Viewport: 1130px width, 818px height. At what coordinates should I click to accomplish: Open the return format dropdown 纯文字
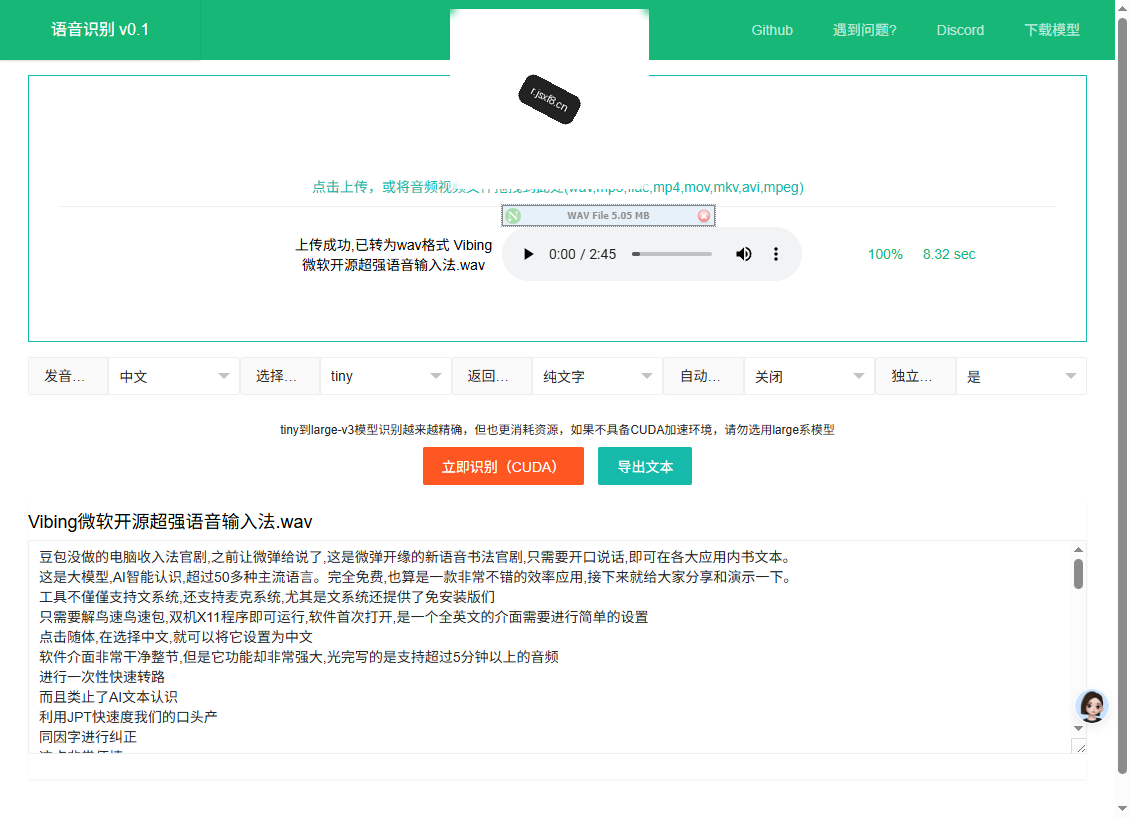pyautogui.click(x=597, y=376)
